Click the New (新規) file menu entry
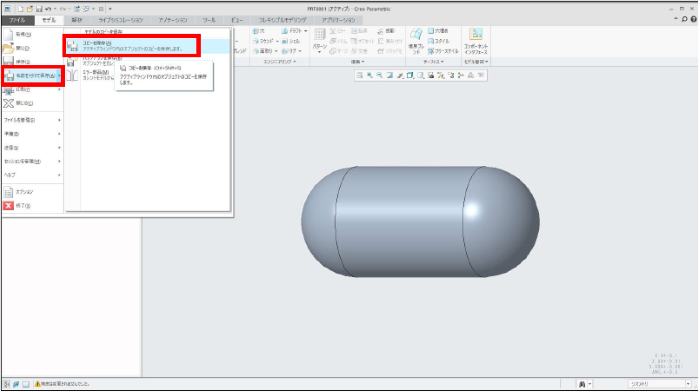The image size is (700, 392). [x=31, y=34]
